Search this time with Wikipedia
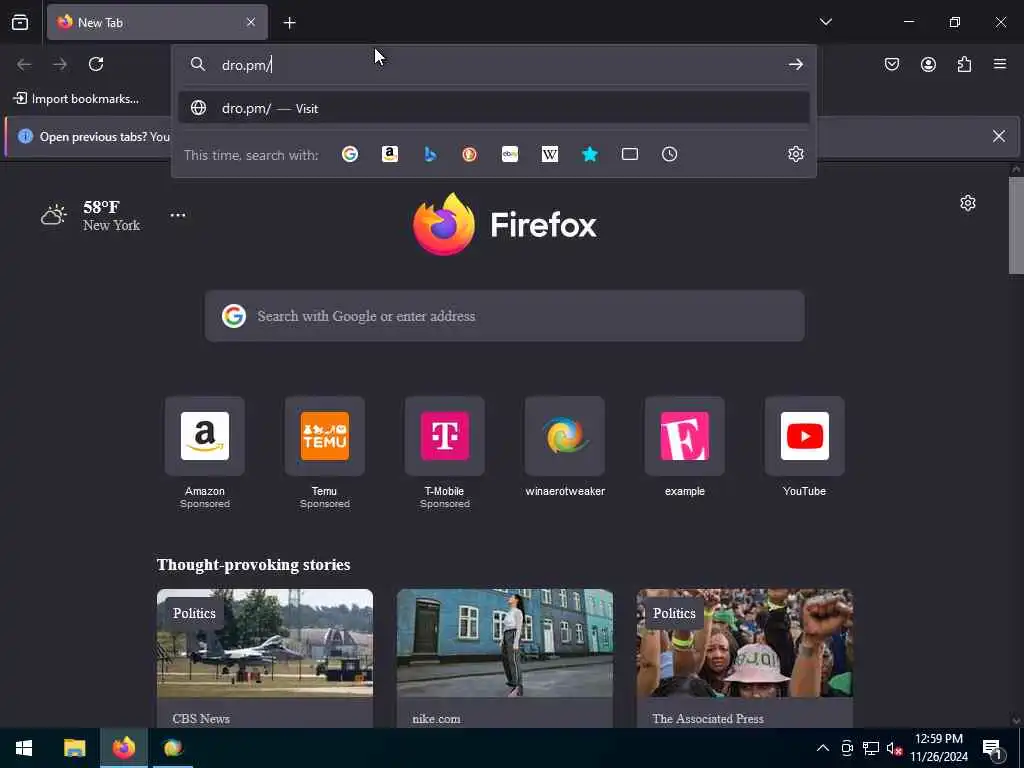This screenshot has height=768, width=1024. pos(550,154)
